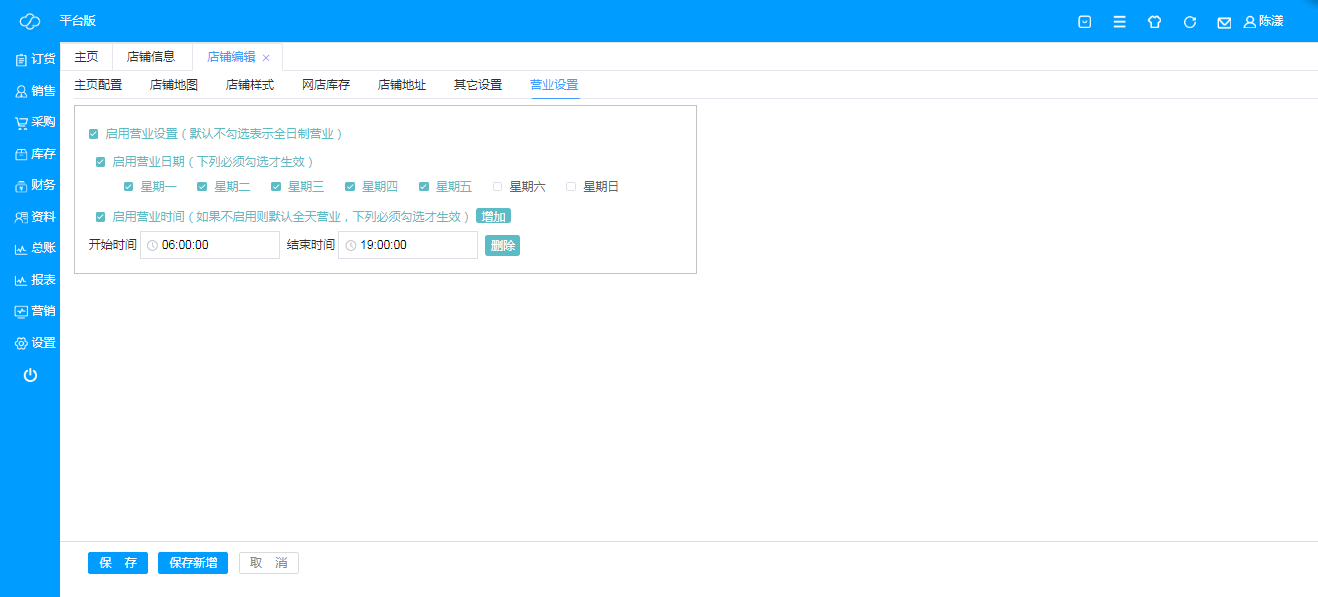The width and height of the screenshot is (1318, 597).
Task: Click the shirt theme icon
Action: pos(1154,22)
